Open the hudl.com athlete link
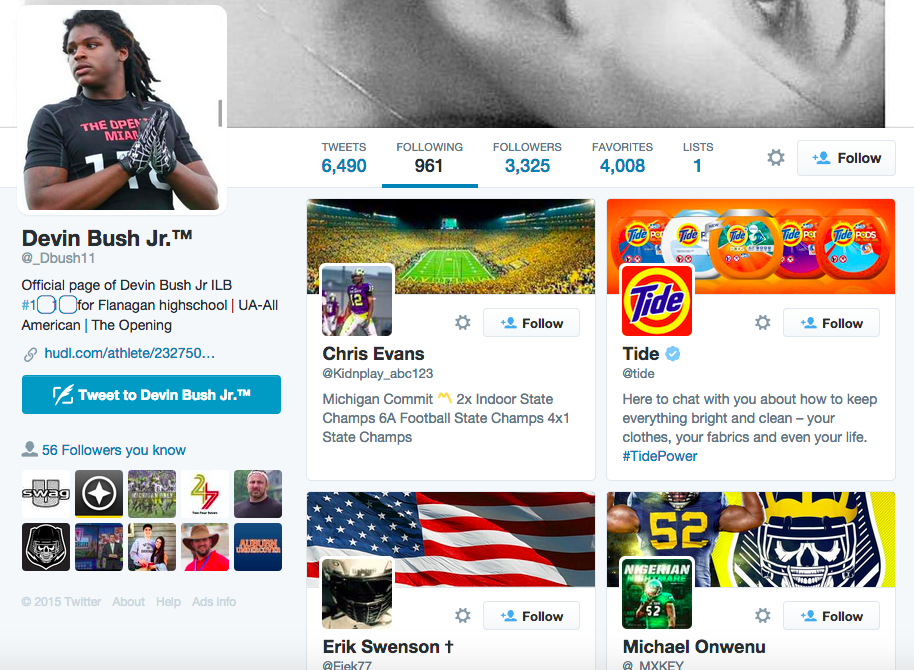The image size is (914, 670). click(129, 353)
